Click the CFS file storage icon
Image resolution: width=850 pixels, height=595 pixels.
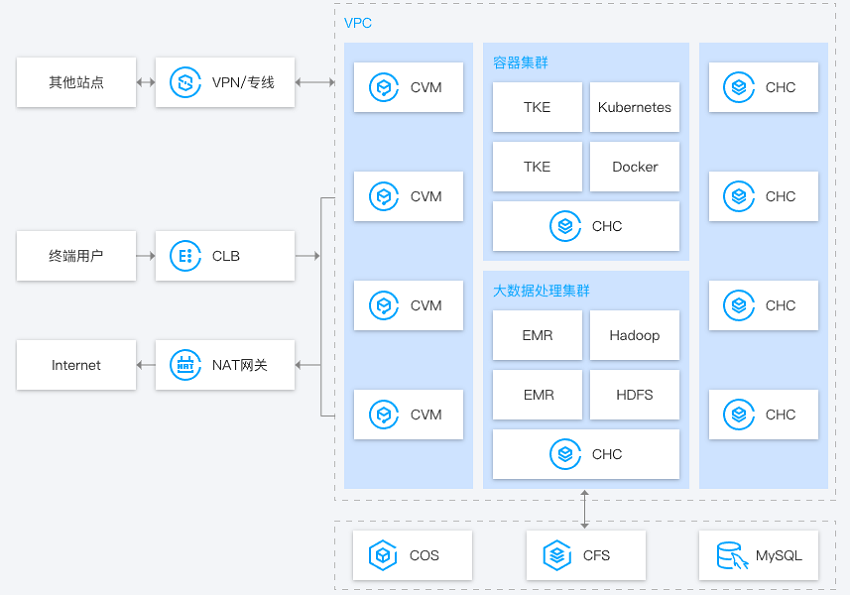point(557,555)
